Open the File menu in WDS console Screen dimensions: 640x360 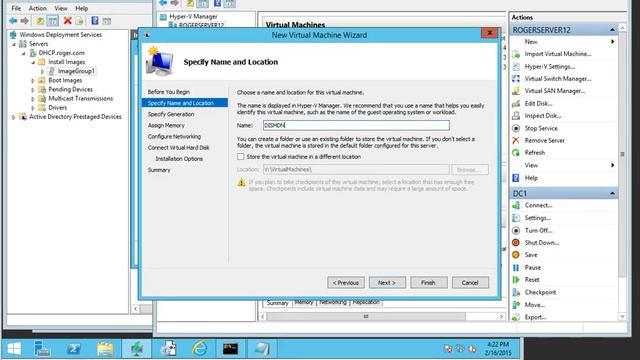[16, 8]
